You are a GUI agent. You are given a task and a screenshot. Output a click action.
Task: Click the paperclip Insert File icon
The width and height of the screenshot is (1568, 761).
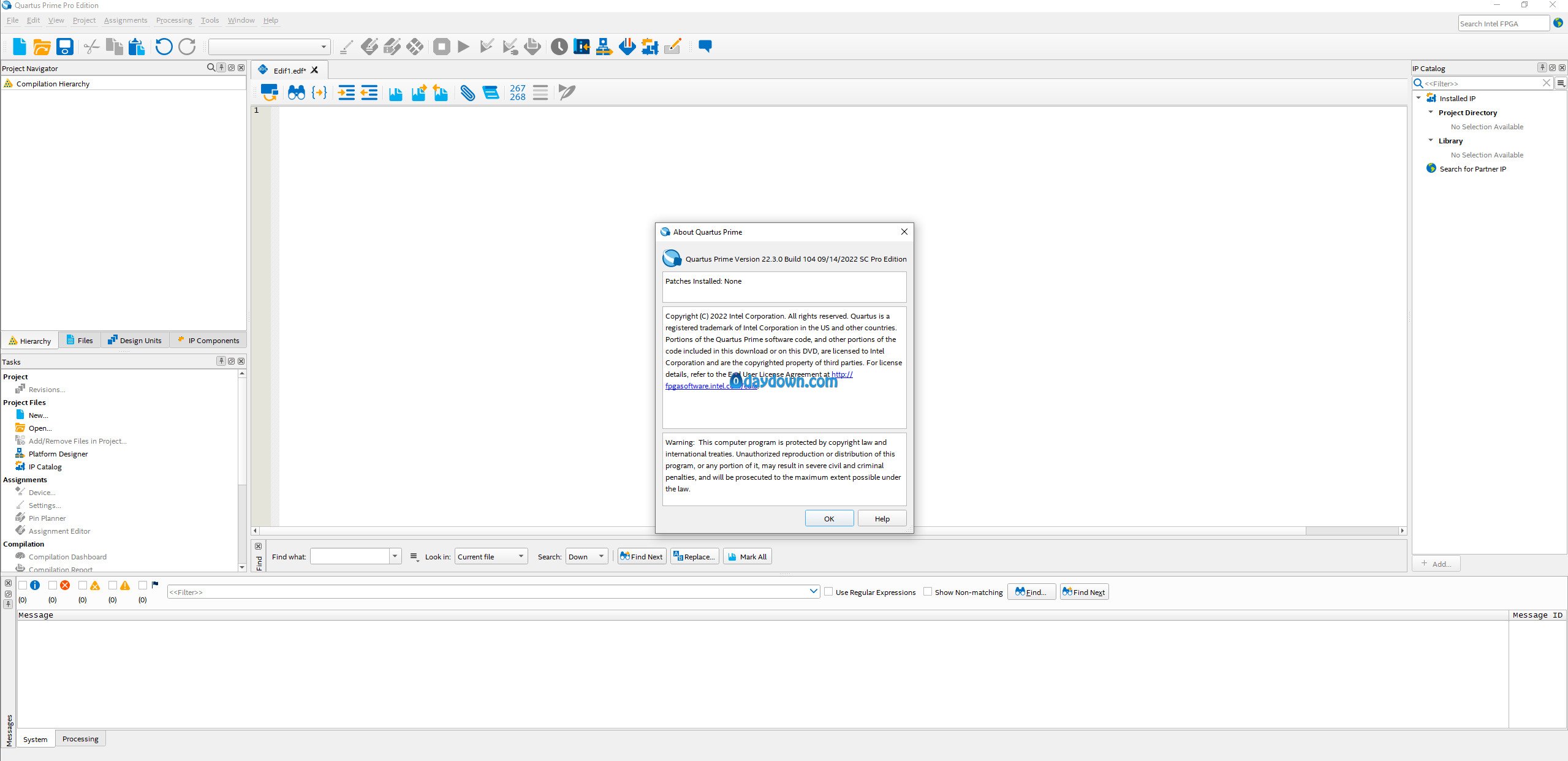pos(468,93)
